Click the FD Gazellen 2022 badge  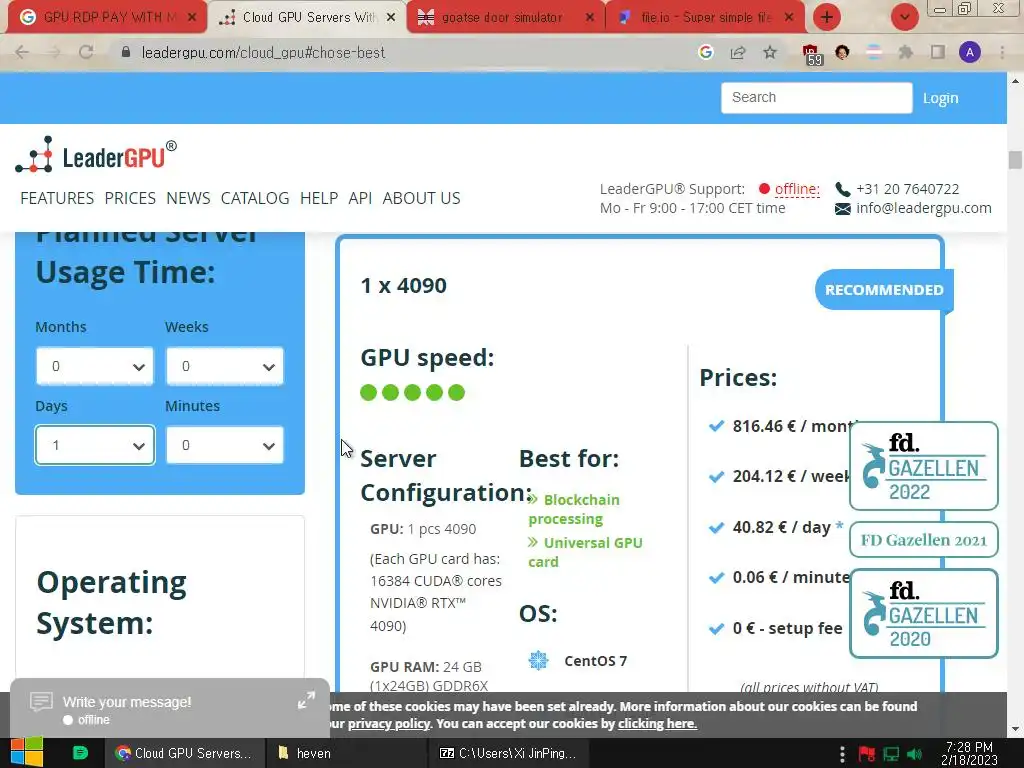pos(923,466)
